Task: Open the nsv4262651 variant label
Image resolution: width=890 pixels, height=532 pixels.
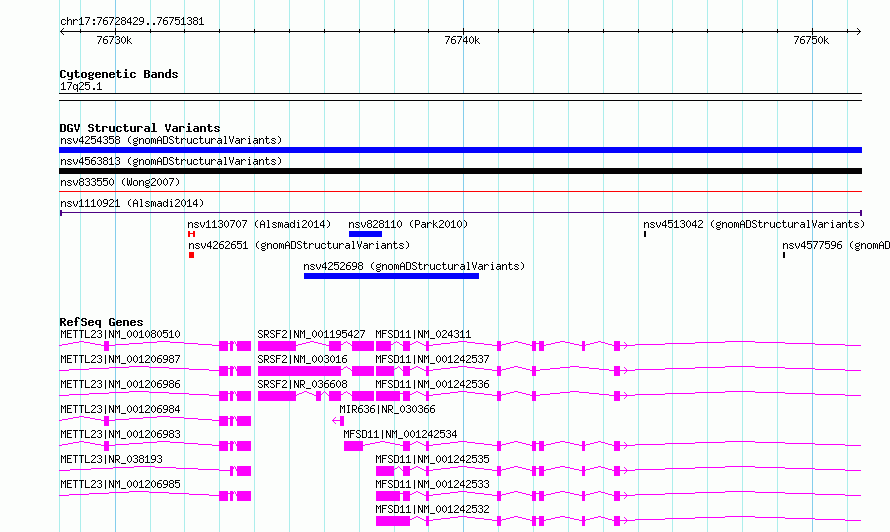Action: point(299,245)
